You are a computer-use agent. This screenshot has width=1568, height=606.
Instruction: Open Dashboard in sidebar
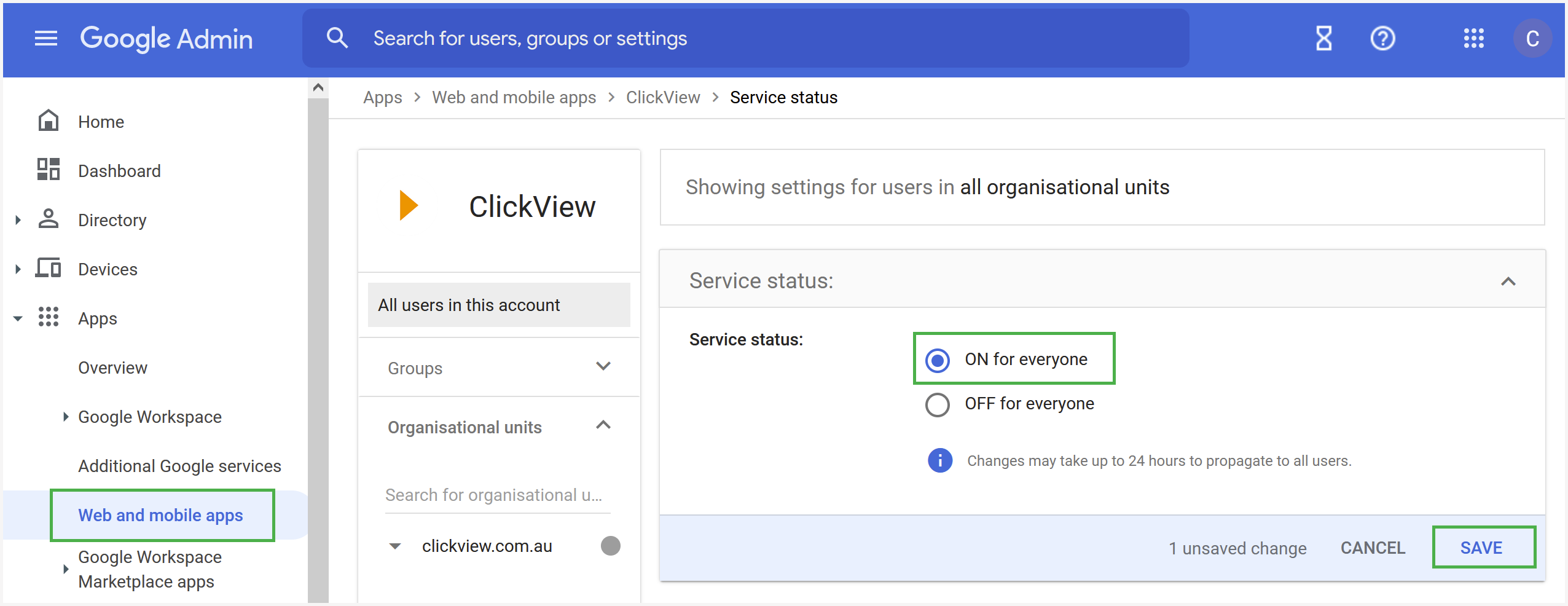pyautogui.click(x=119, y=171)
